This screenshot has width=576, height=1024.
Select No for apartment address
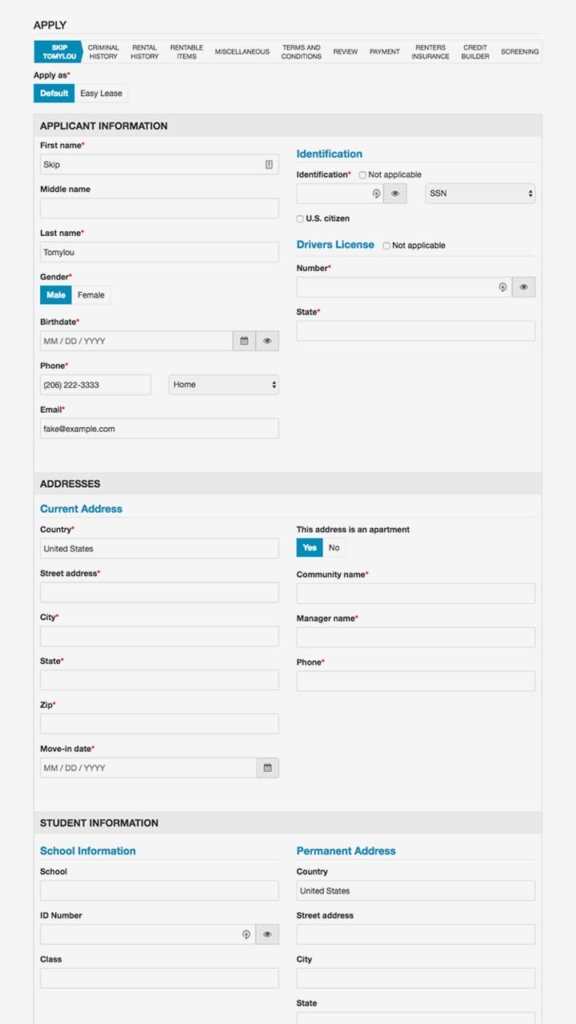tap(334, 548)
